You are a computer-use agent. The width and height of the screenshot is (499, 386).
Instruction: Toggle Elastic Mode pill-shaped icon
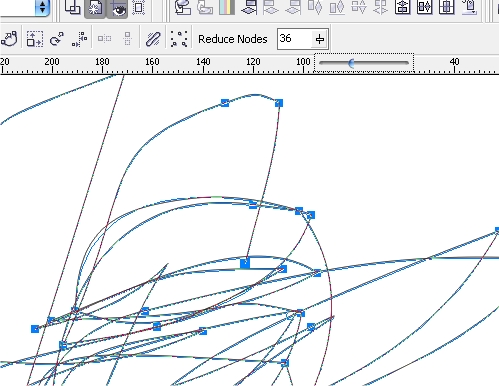pyautogui.click(x=153, y=39)
